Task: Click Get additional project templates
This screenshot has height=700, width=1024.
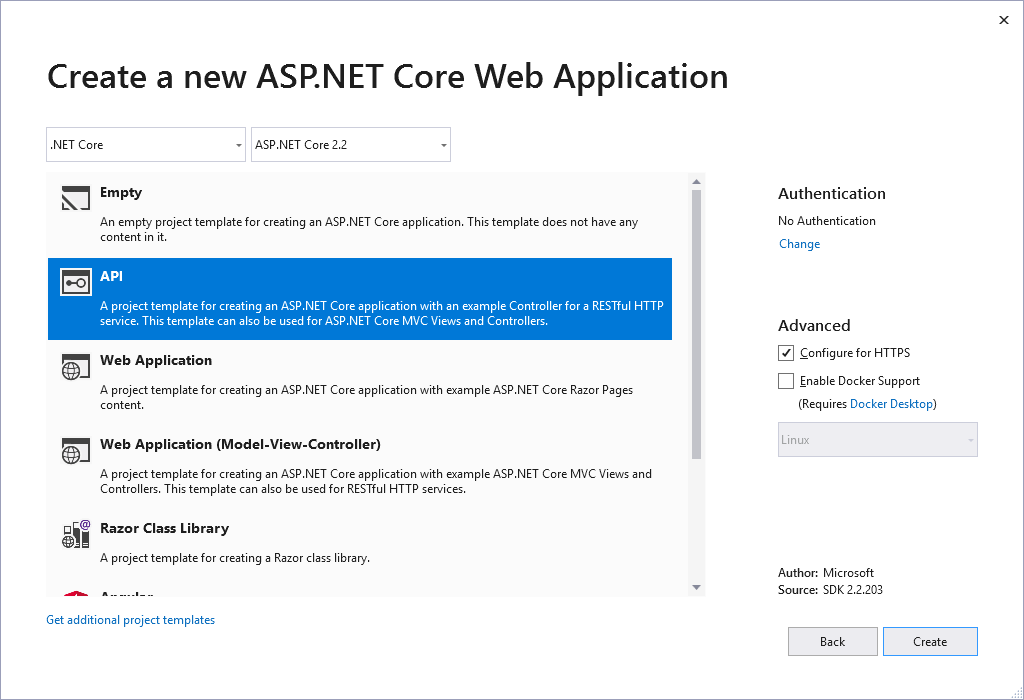Action: 129,619
